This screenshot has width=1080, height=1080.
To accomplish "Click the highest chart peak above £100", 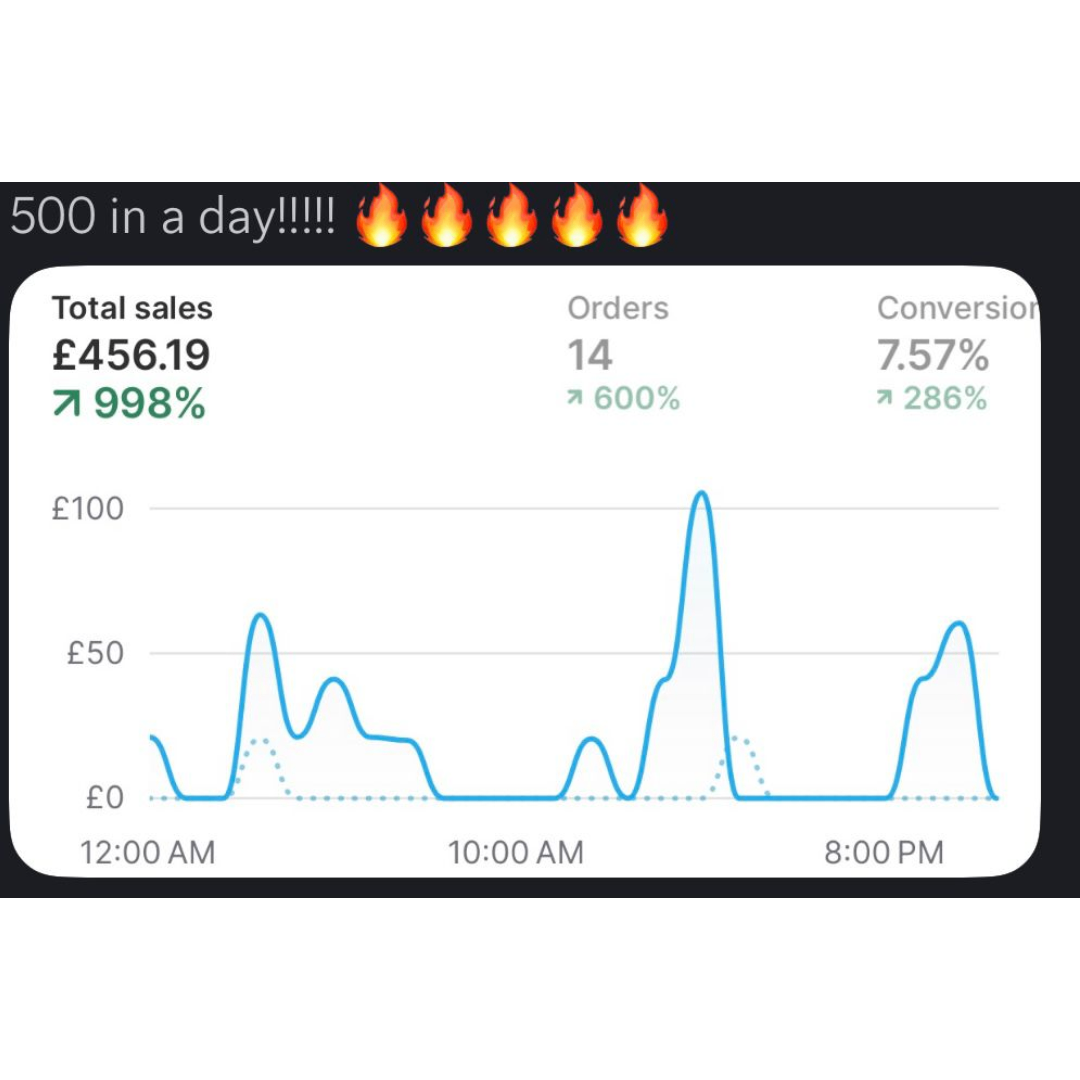I will click(x=702, y=494).
